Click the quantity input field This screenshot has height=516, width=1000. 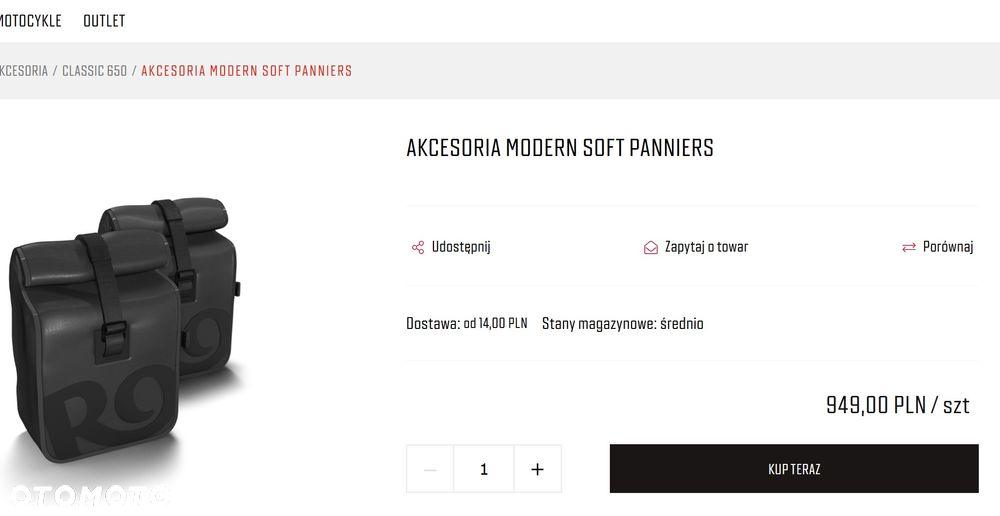pyautogui.click(x=484, y=469)
